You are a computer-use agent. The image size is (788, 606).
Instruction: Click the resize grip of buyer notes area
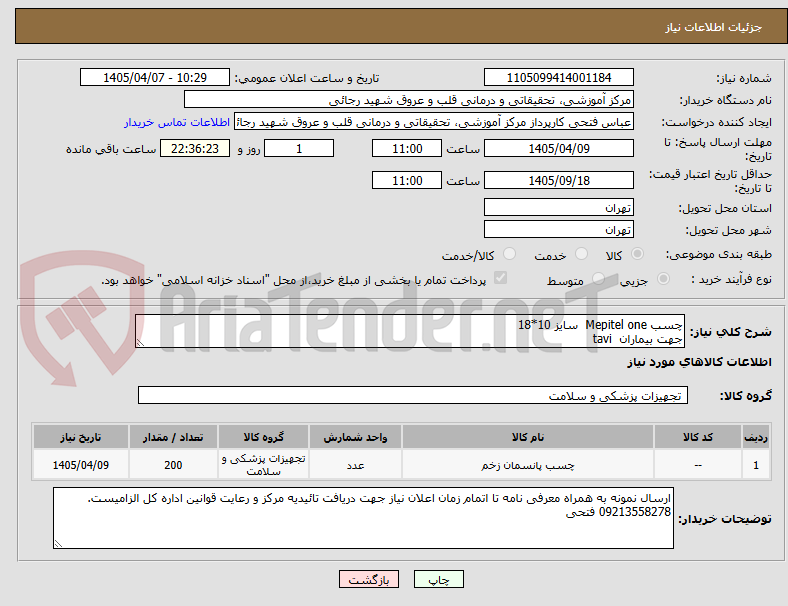[x=58, y=543]
